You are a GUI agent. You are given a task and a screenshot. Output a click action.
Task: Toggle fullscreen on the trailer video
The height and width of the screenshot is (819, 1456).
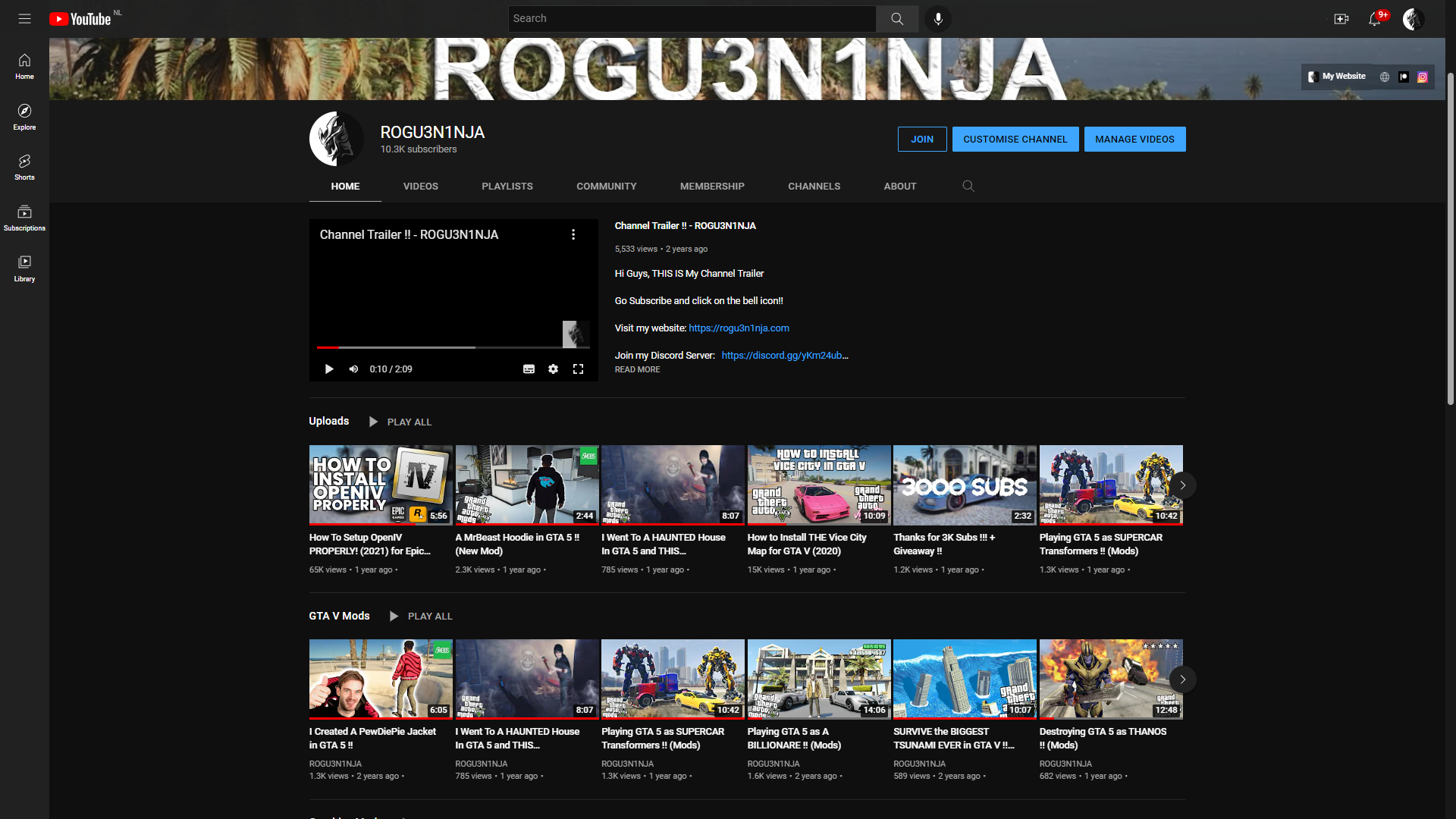pyautogui.click(x=578, y=369)
